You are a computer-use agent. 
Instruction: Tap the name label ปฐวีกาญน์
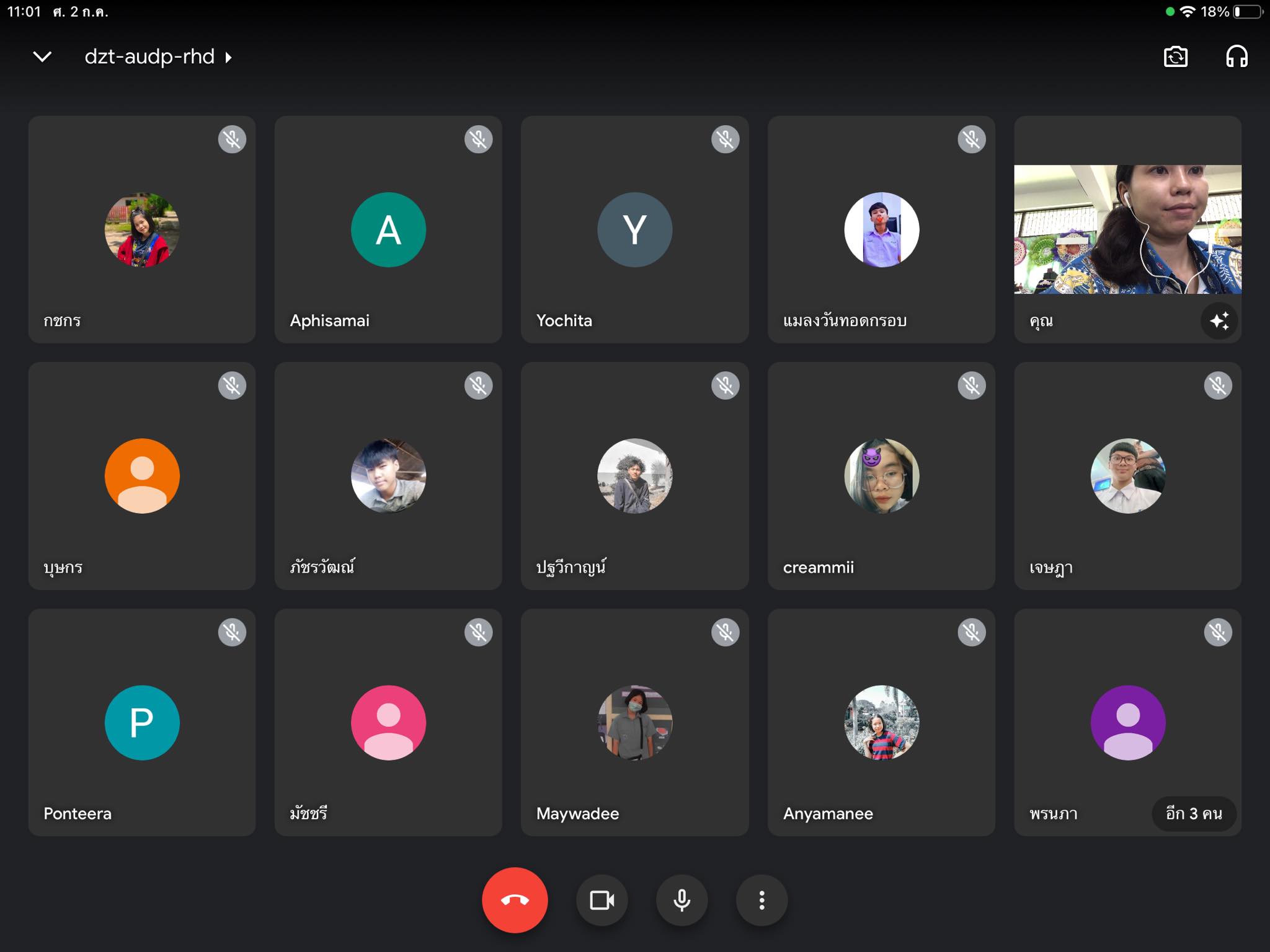571,566
